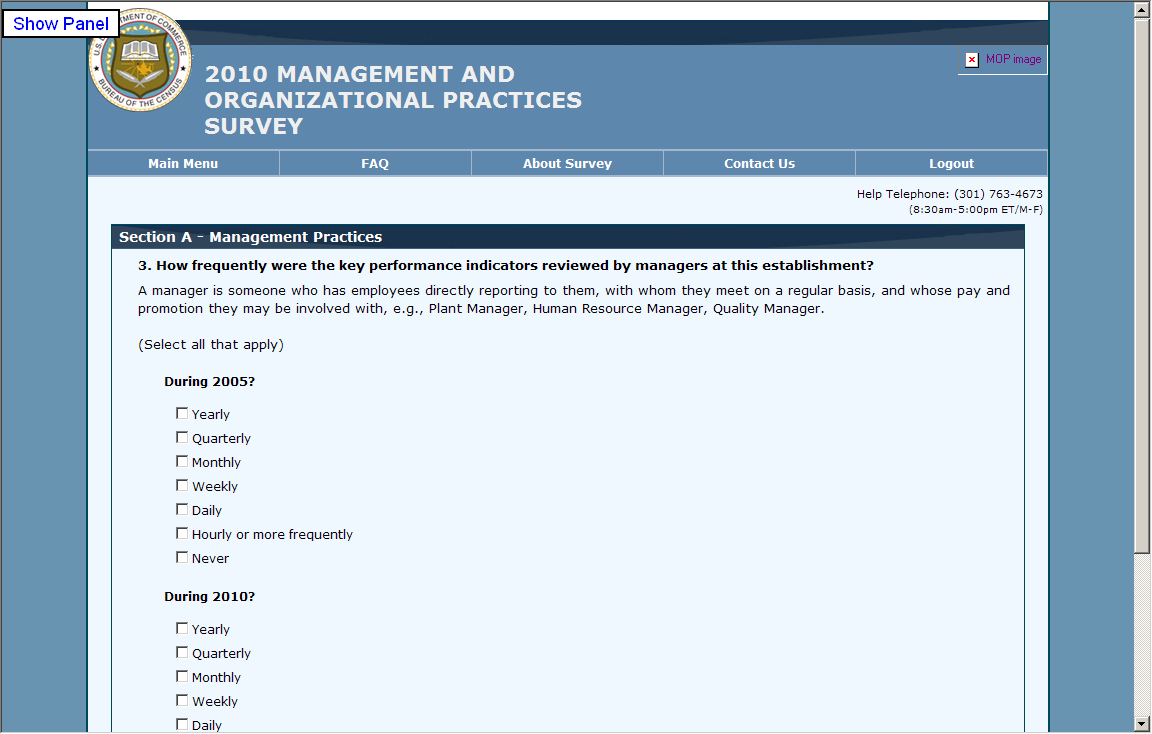1152x734 pixels.
Task: Open the Show Panel button
Action: tap(61, 24)
